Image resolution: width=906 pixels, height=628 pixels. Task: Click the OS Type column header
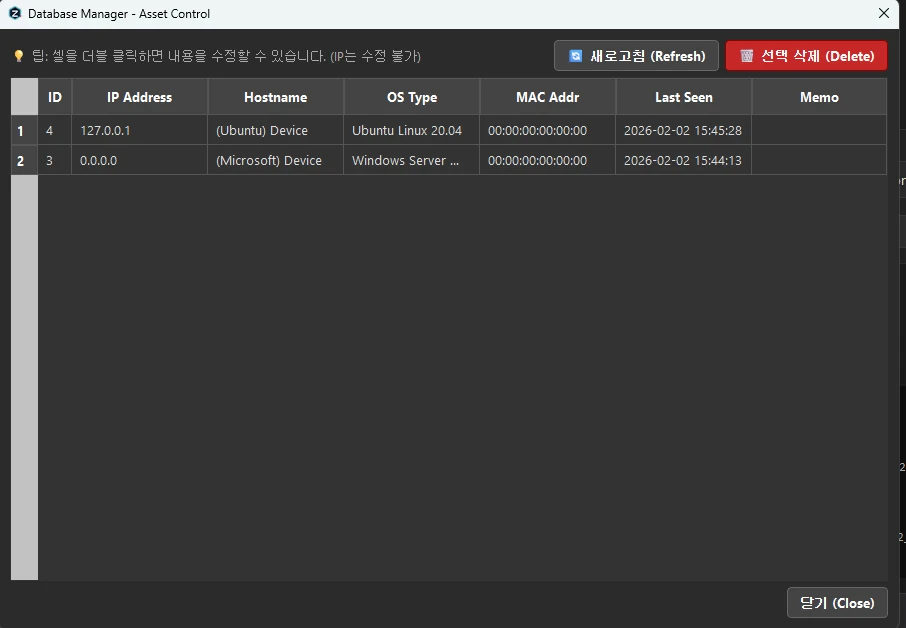point(411,97)
